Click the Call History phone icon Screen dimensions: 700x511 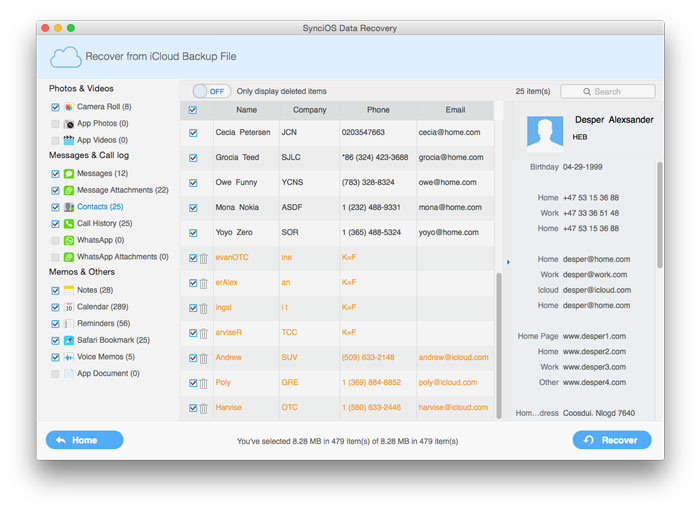pyautogui.click(x=69, y=224)
